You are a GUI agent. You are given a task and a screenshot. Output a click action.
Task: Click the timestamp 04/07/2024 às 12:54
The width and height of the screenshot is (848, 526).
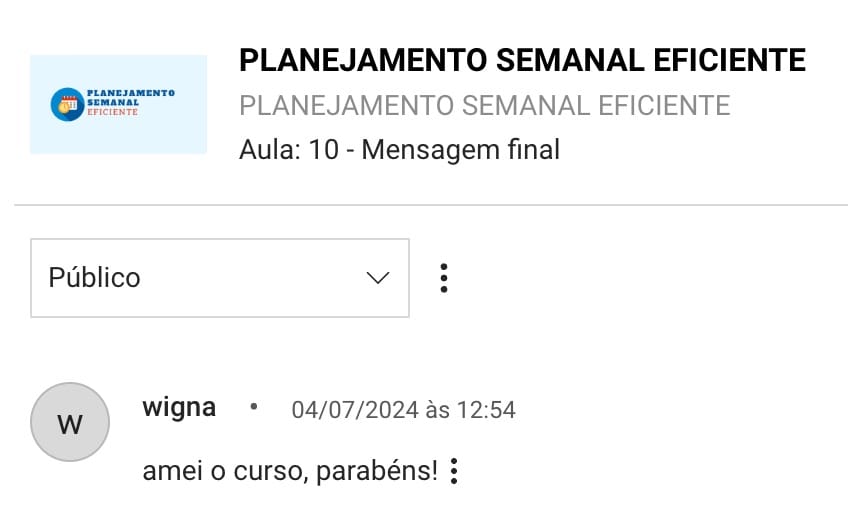pos(403,410)
